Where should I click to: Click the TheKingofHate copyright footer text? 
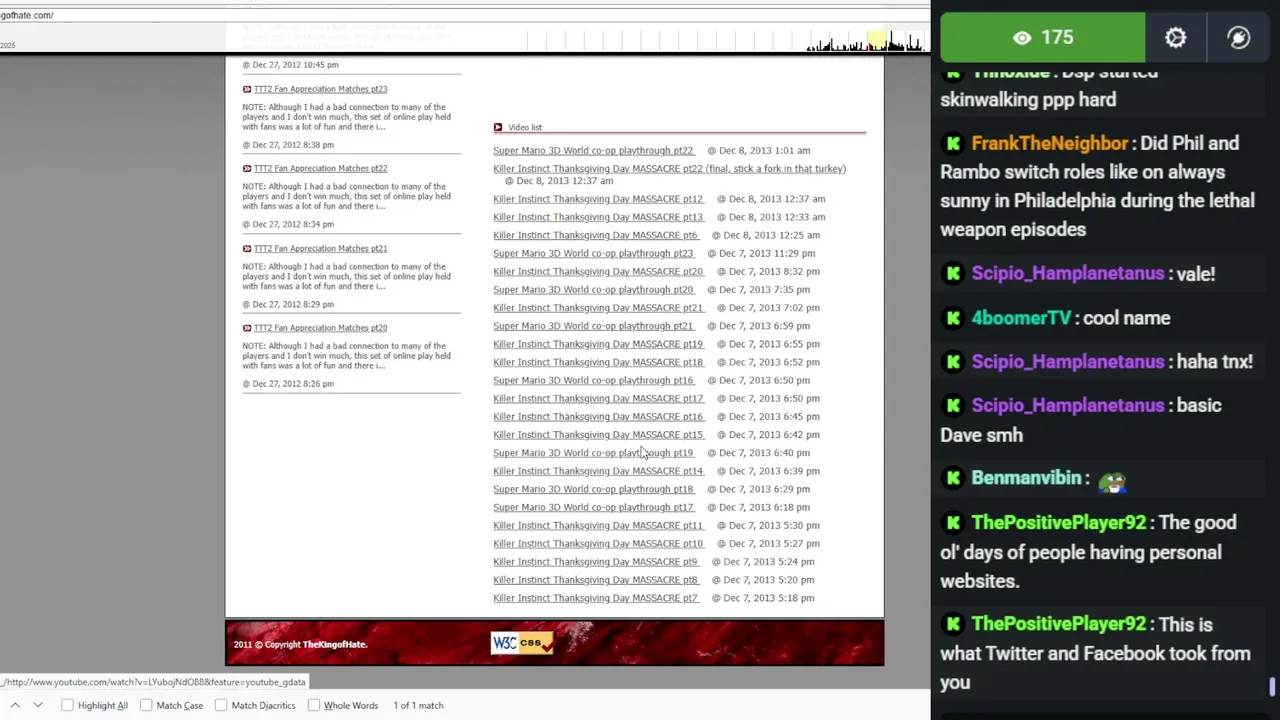pos(300,644)
